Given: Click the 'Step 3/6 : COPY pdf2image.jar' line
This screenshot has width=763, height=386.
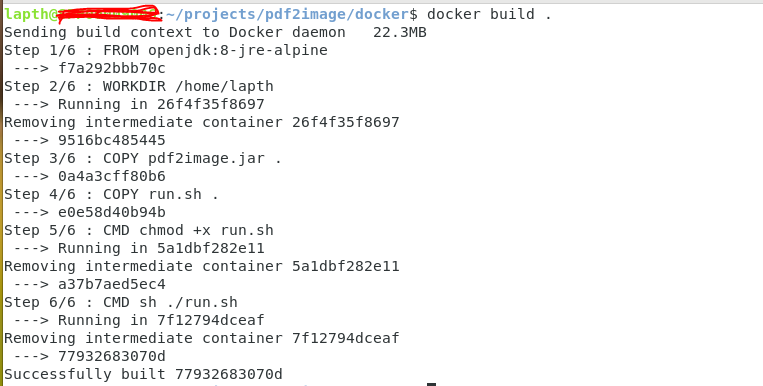Looking at the screenshot, I should pyautogui.click(x=143, y=159).
